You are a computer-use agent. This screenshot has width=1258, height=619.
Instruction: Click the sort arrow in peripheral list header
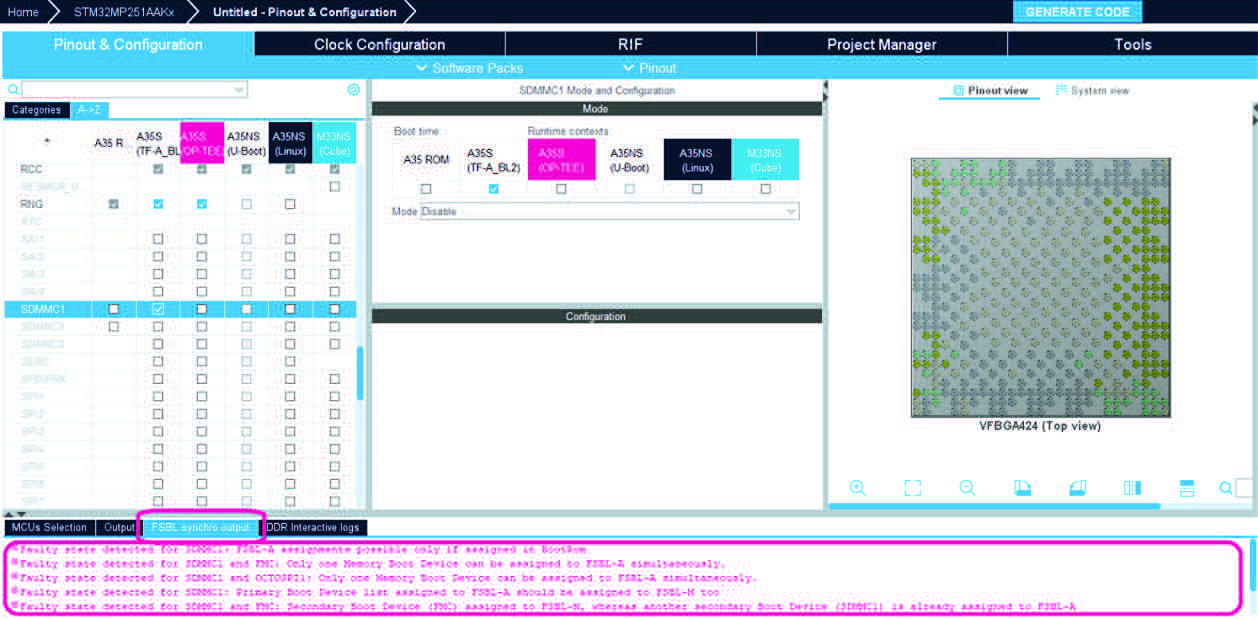click(47, 141)
